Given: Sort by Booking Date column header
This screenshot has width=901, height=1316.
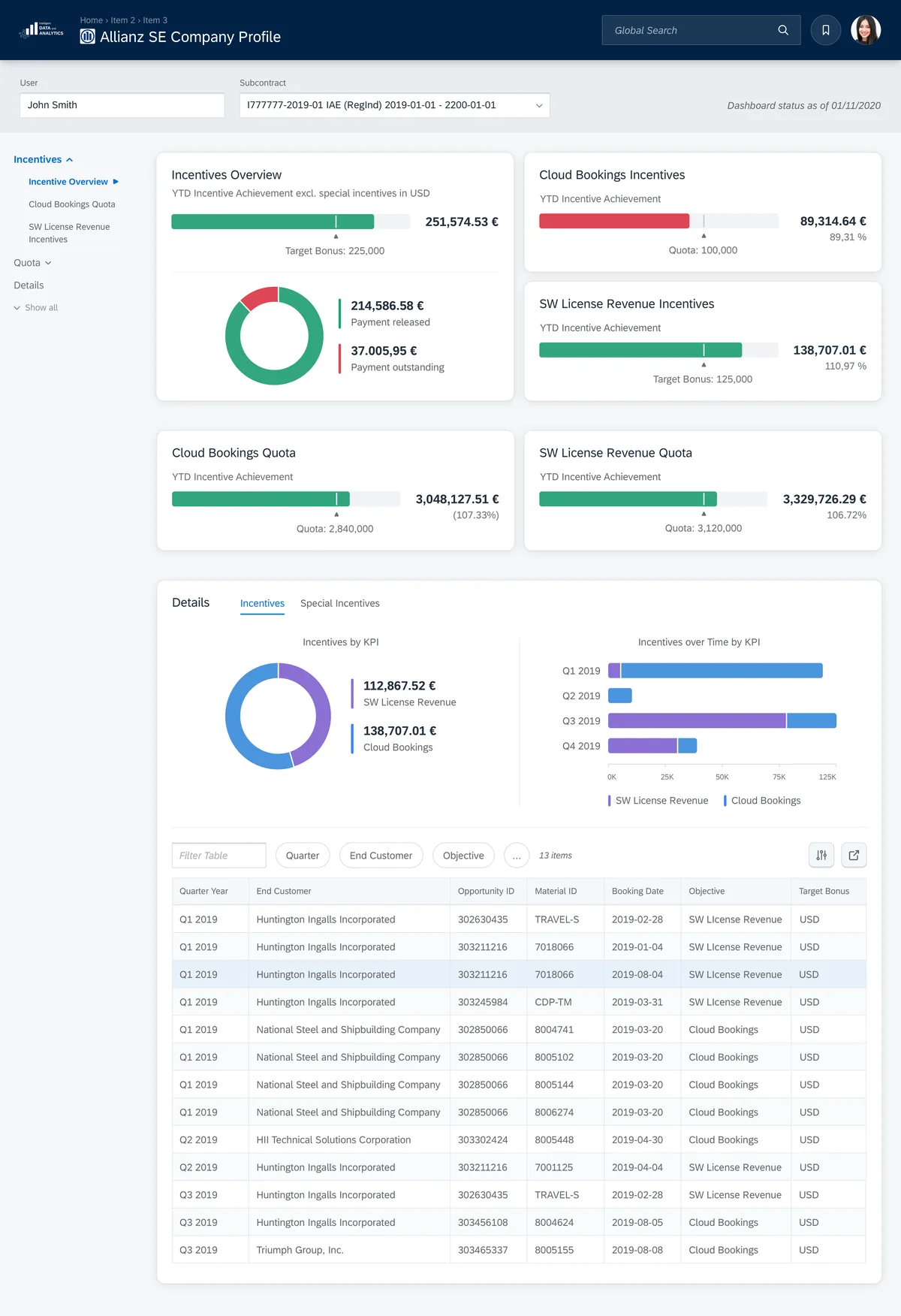Looking at the screenshot, I should tap(643, 892).
